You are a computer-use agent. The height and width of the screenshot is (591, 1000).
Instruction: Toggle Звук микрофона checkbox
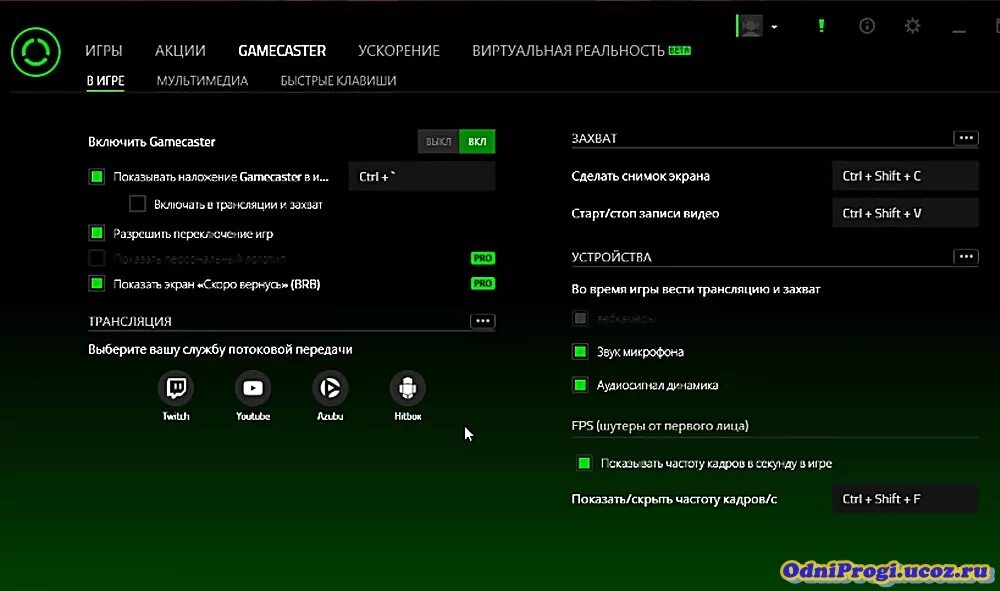coord(580,351)
